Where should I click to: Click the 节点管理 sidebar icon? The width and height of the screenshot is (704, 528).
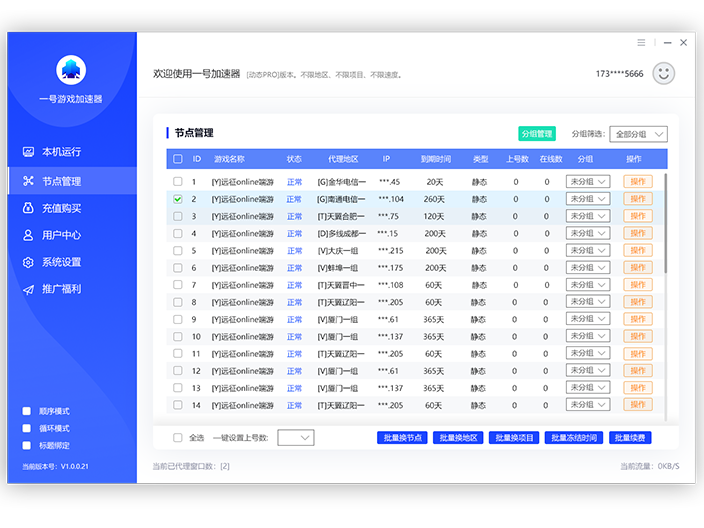(x=28, y=181)
